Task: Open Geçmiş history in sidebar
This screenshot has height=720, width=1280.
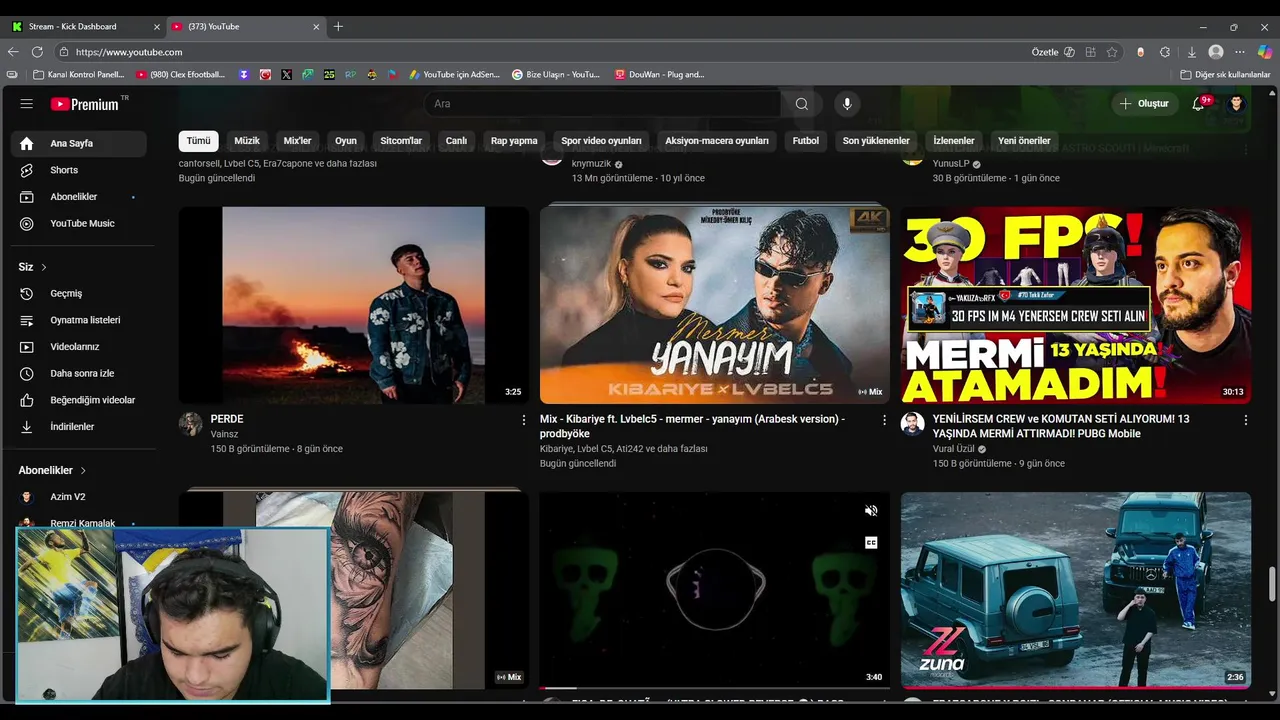Action: pyautogui.click(x=79, y=294)
